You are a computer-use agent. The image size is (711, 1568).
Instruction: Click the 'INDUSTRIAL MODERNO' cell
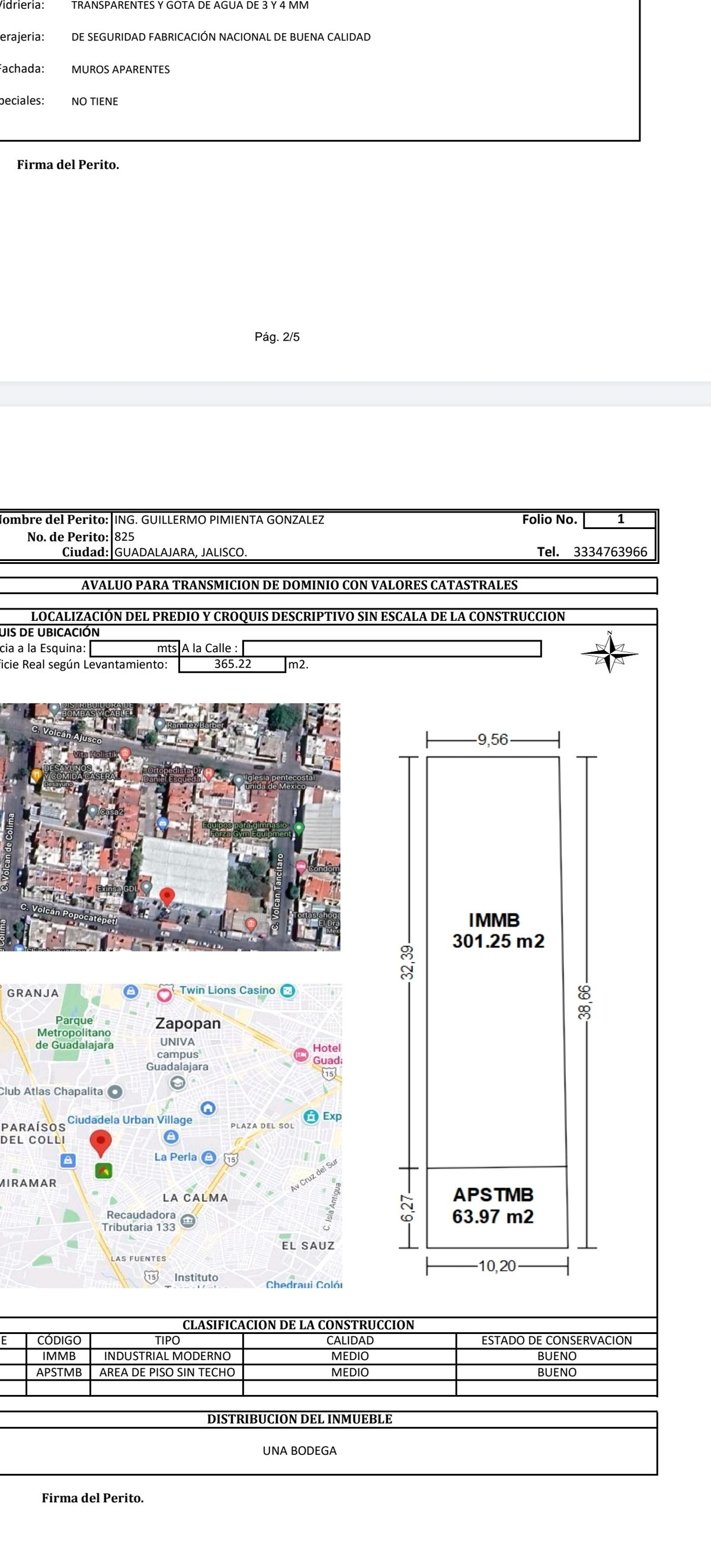[168, 1356]
